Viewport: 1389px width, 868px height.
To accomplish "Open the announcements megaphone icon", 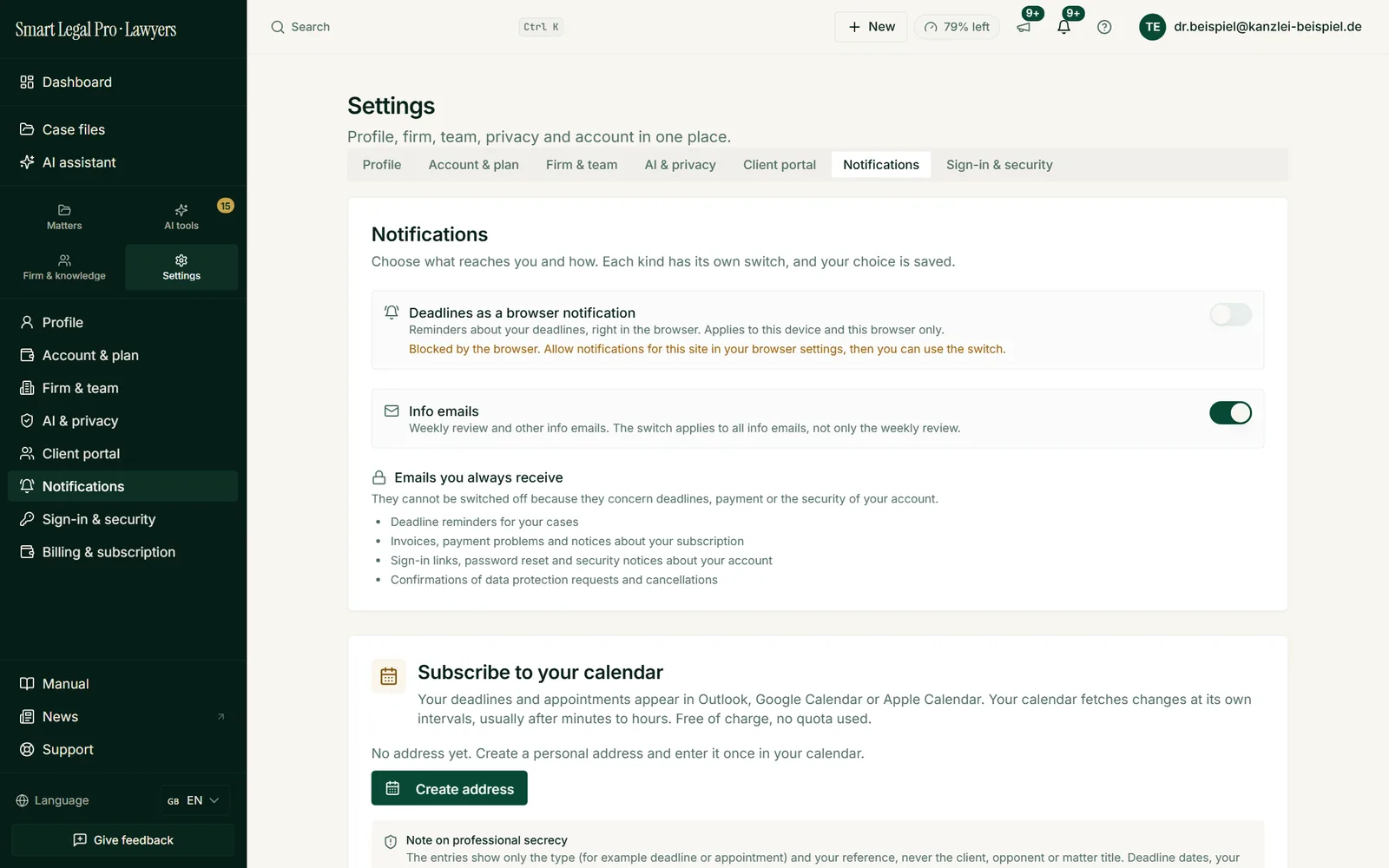I will pos(1024,27).
